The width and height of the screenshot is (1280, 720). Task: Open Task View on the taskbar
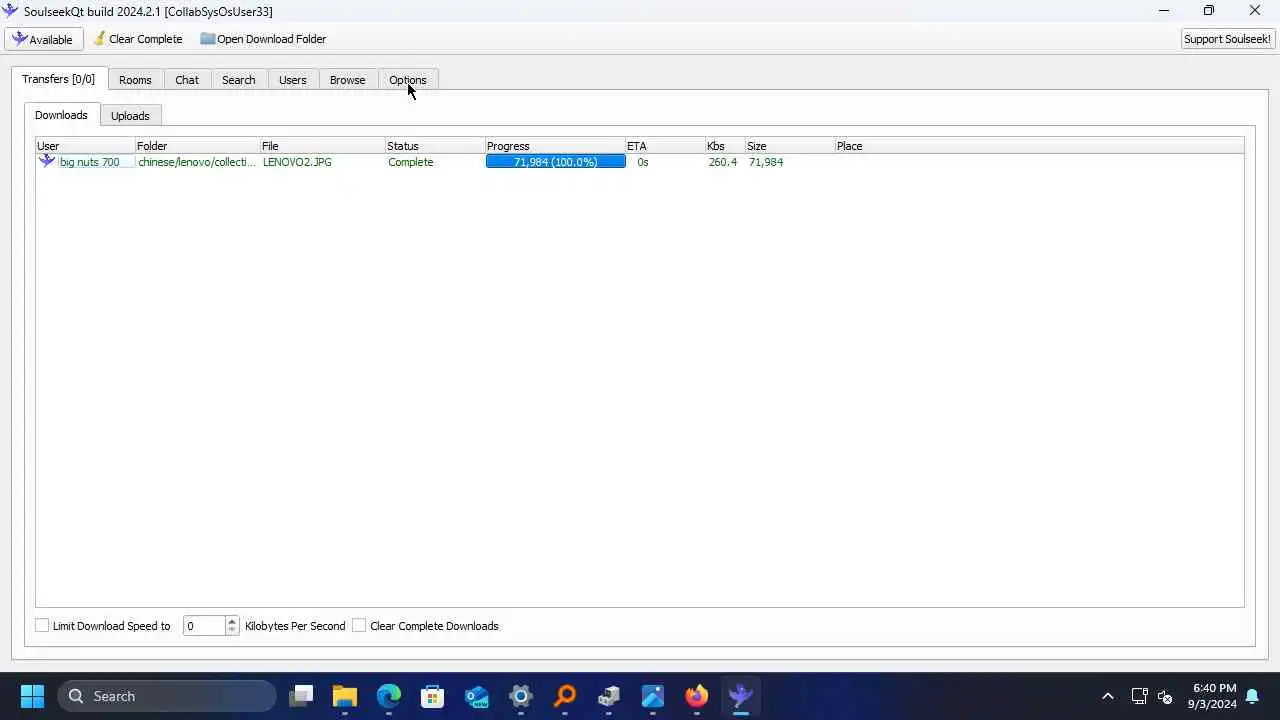[301, 696]
